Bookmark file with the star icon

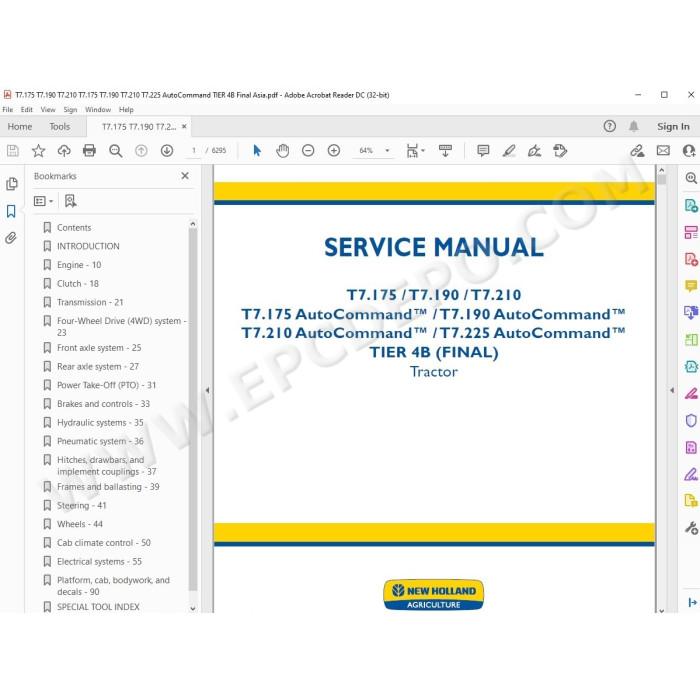(x=38, y=150)
